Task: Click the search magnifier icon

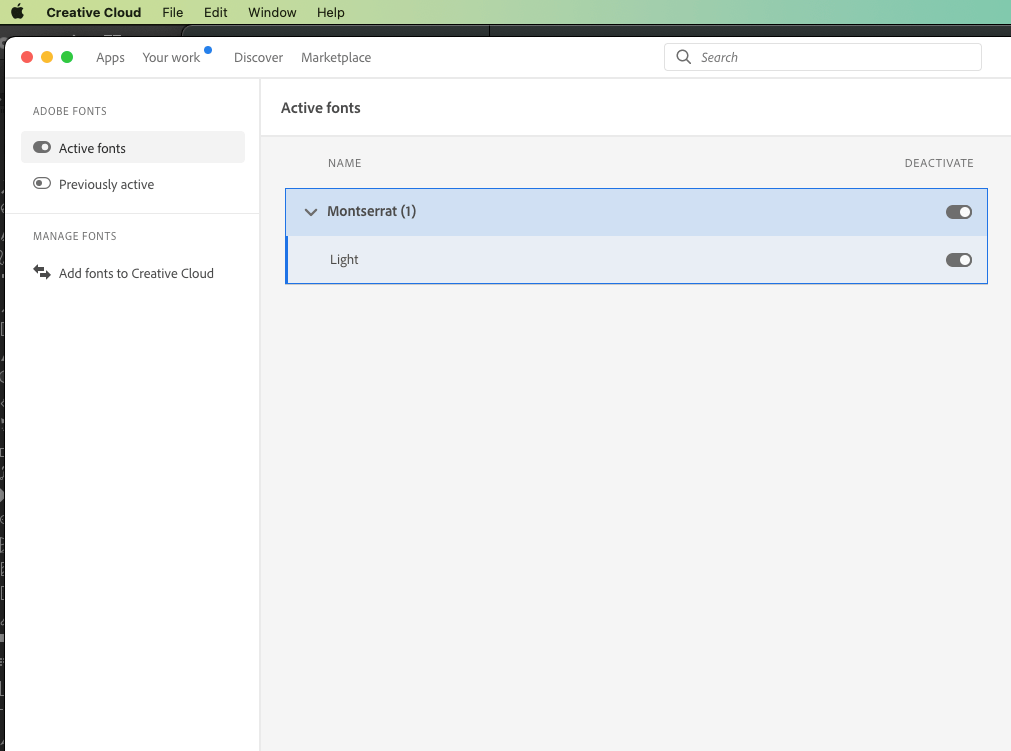Action: pyautogui.click(x=683, y=57)
